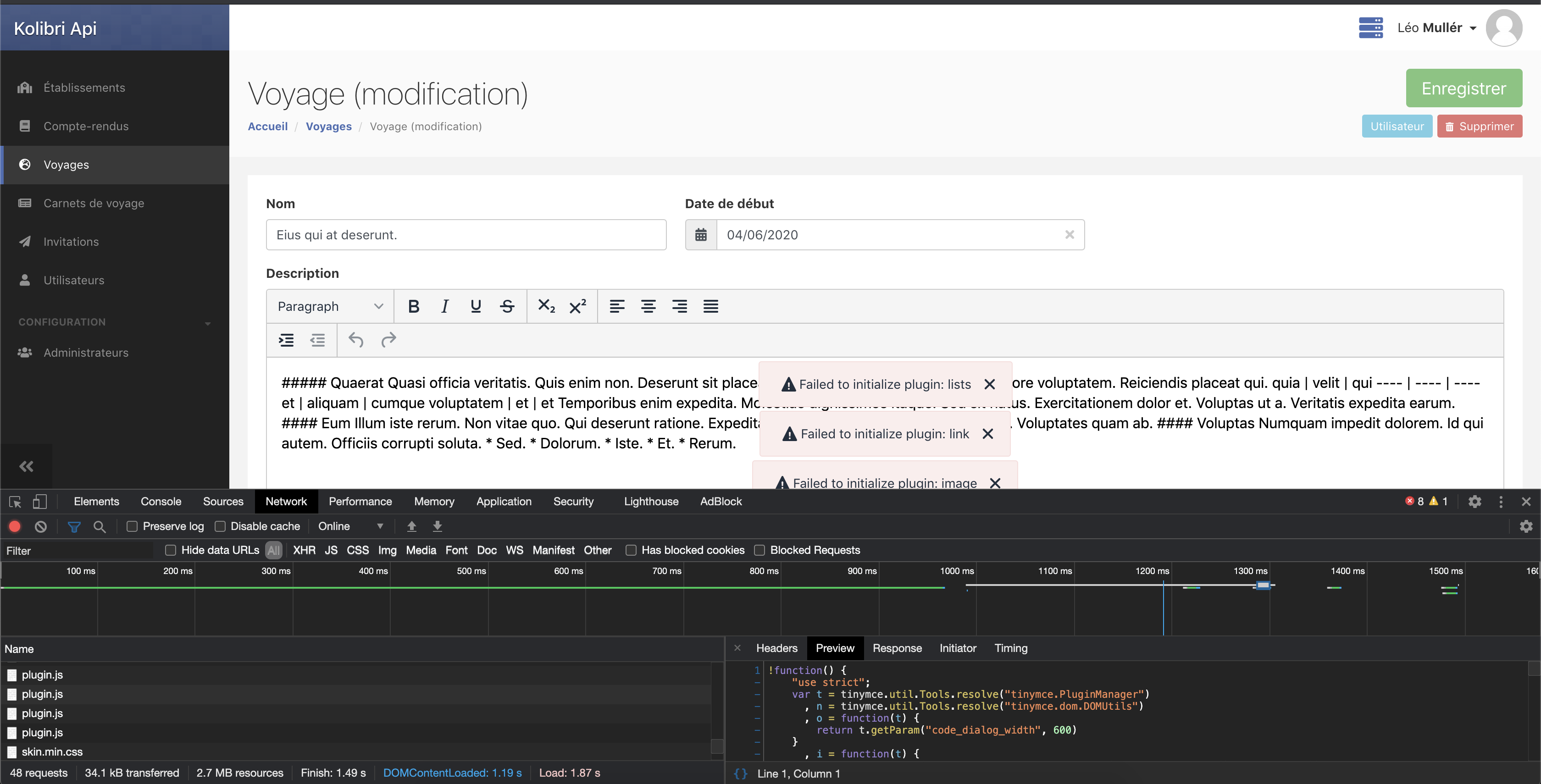Toggle Hide data URLs checkbox
Image resolution: width=1541 pixels, height=784 pixels.
(171, 550)
